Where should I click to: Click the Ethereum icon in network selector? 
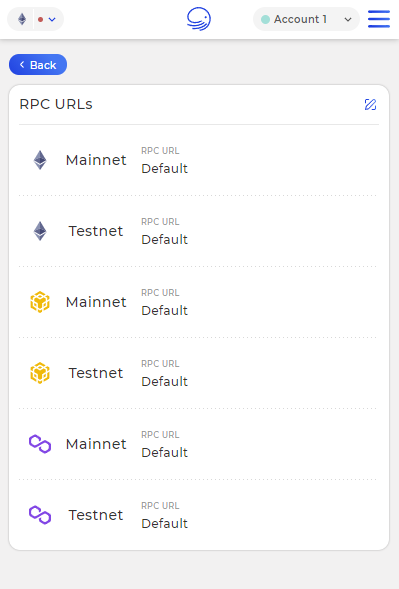click(22, 19)
